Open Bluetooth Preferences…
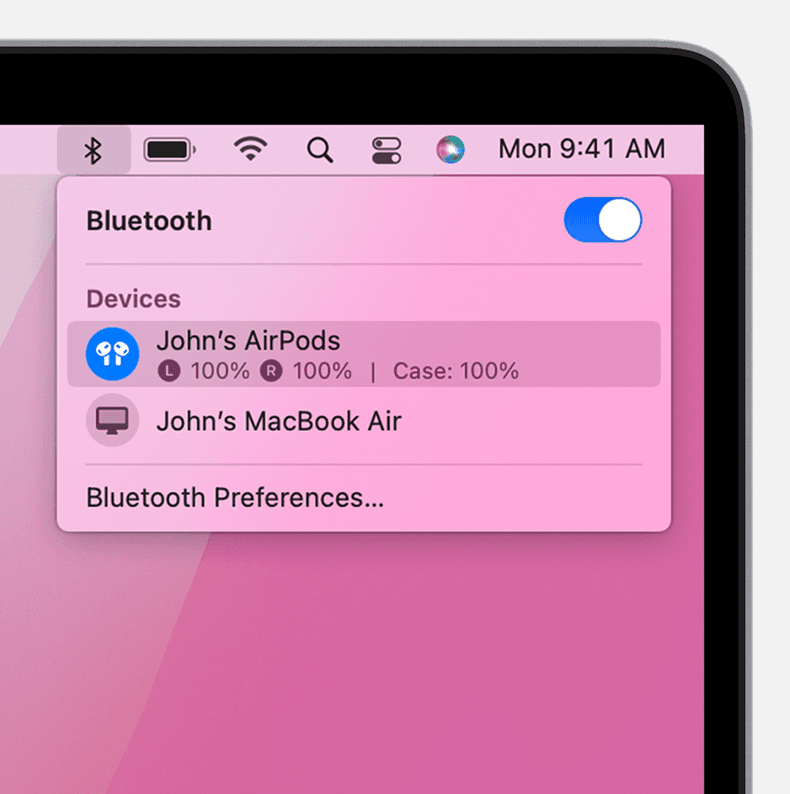790x794 pixels. click(235, 498)
